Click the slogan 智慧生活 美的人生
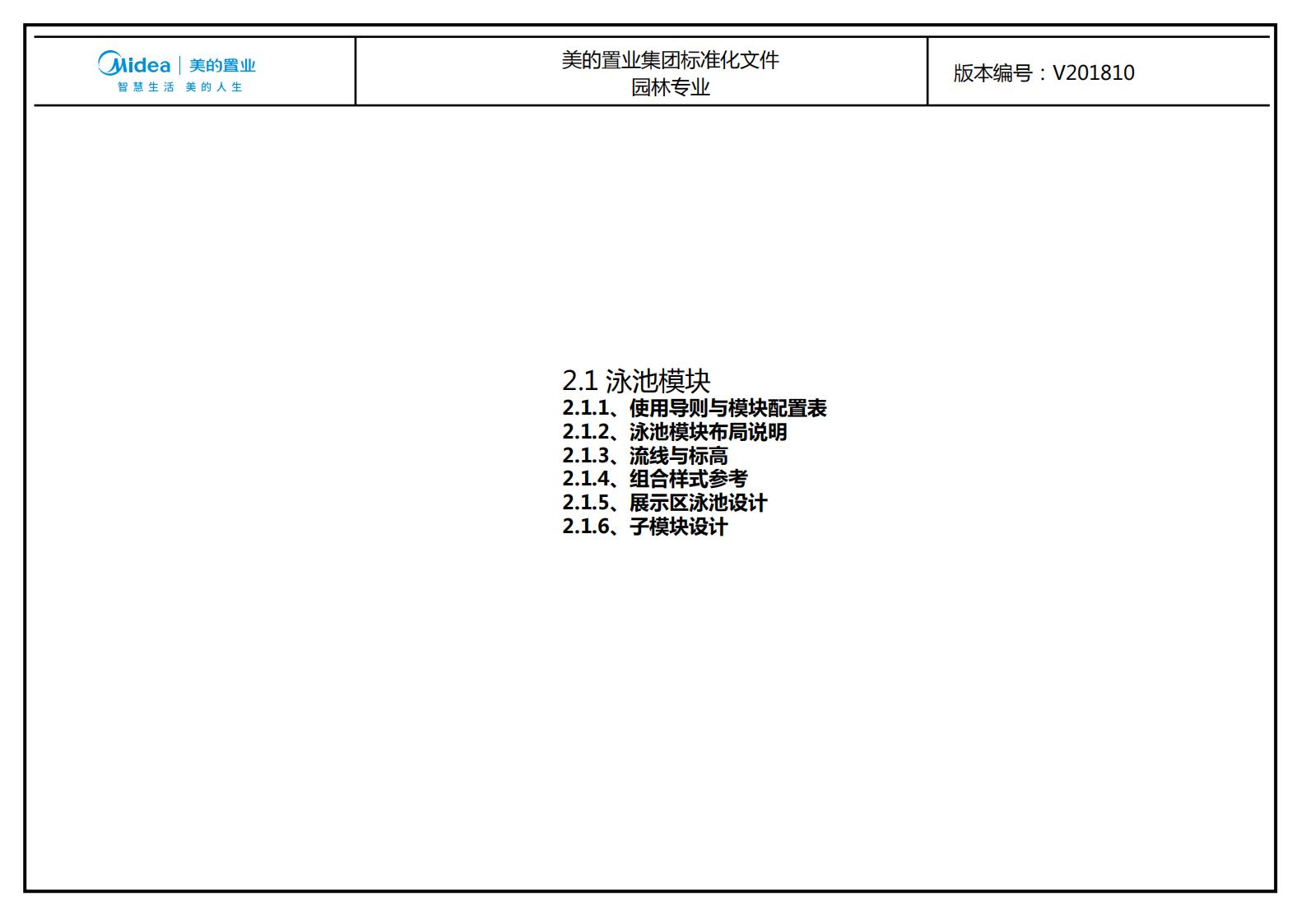 click(179, 87)
